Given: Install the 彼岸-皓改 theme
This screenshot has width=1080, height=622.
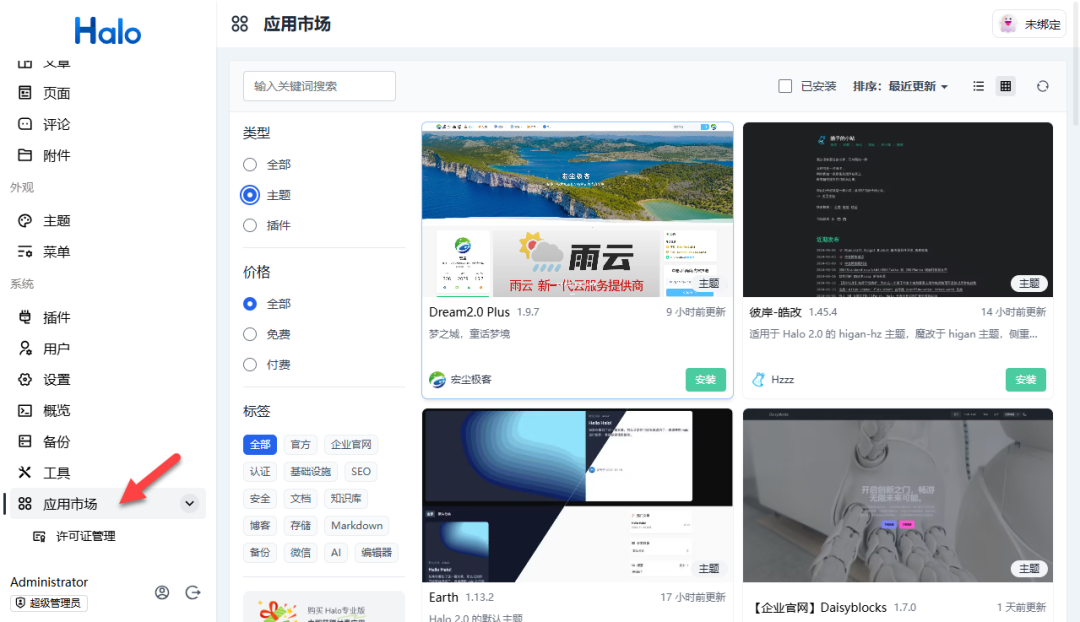Looking at the screenshot, I should tap(1026, 380).
